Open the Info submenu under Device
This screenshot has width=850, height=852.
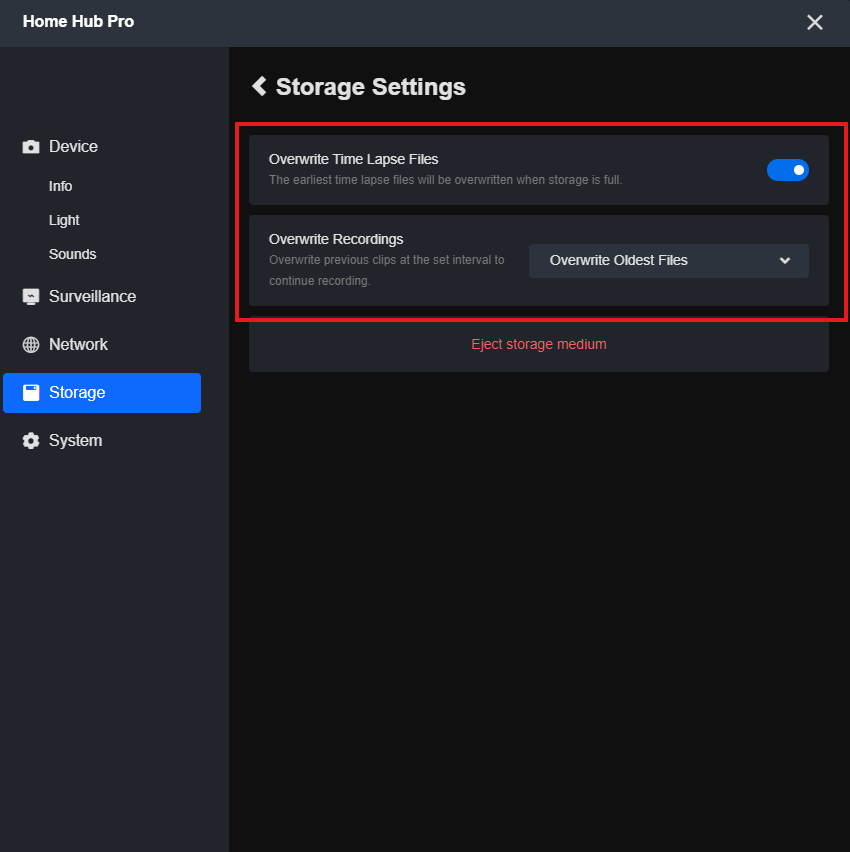pyautogui.click(x=60, y=187)
